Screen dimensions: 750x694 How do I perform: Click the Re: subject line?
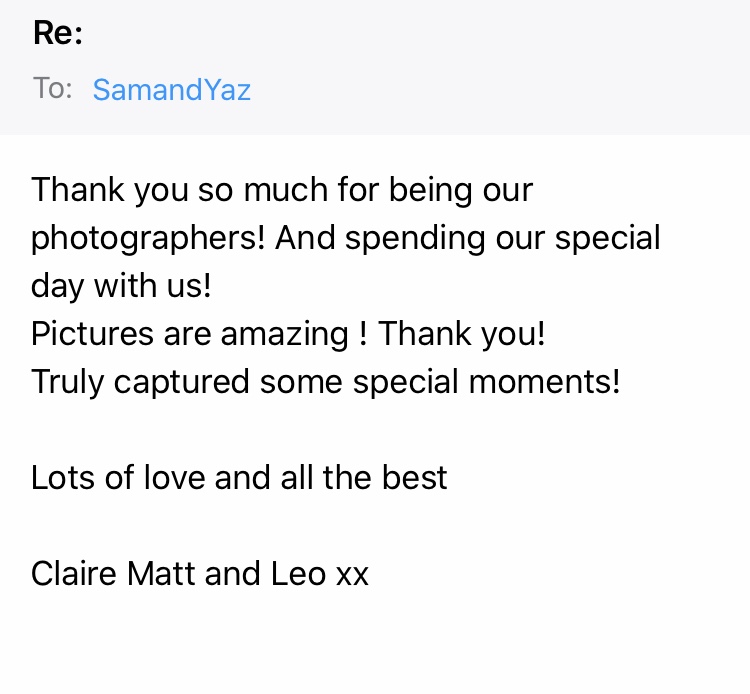tap(58, 33)
